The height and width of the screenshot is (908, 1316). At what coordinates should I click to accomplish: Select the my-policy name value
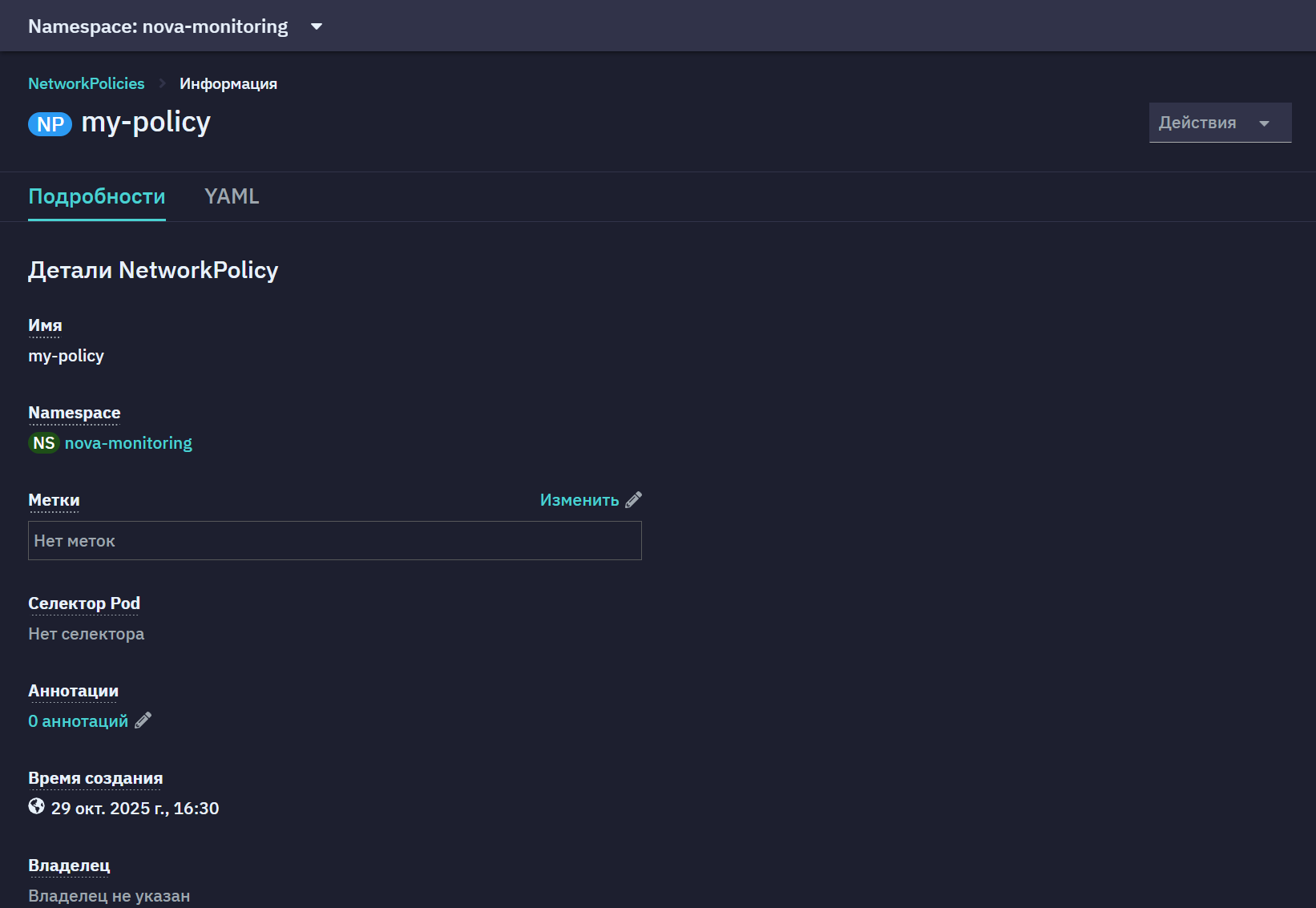coord(66,356)
